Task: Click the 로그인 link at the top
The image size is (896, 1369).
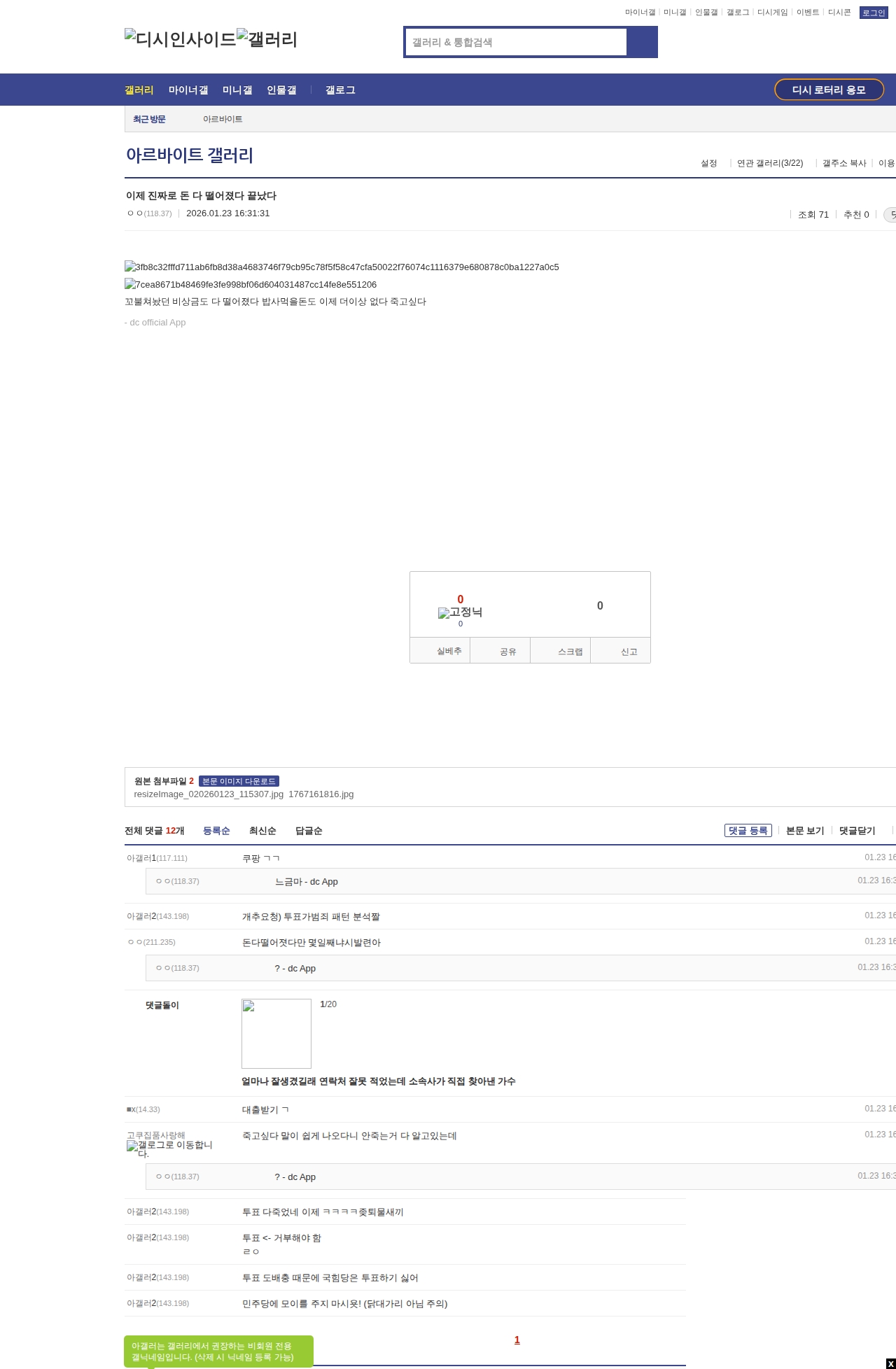Action: pos(873,13)
